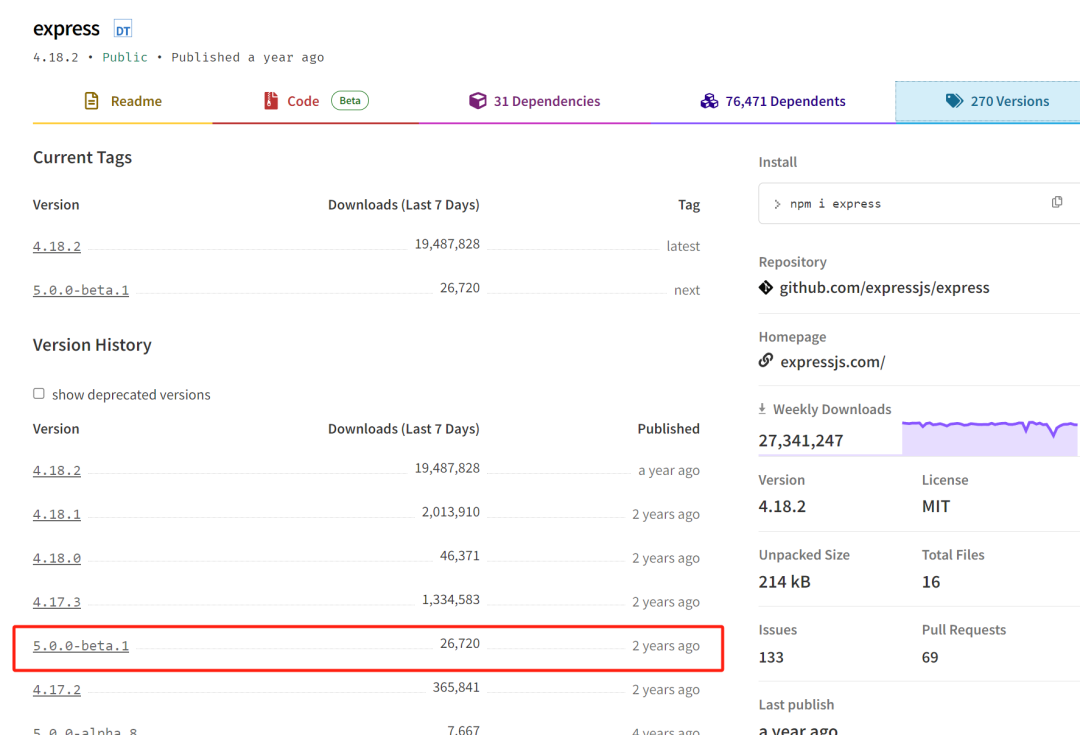Click the 1,334,583 downloads value
This screenshot has height=735, width=1080.
[x=450, y=599]
